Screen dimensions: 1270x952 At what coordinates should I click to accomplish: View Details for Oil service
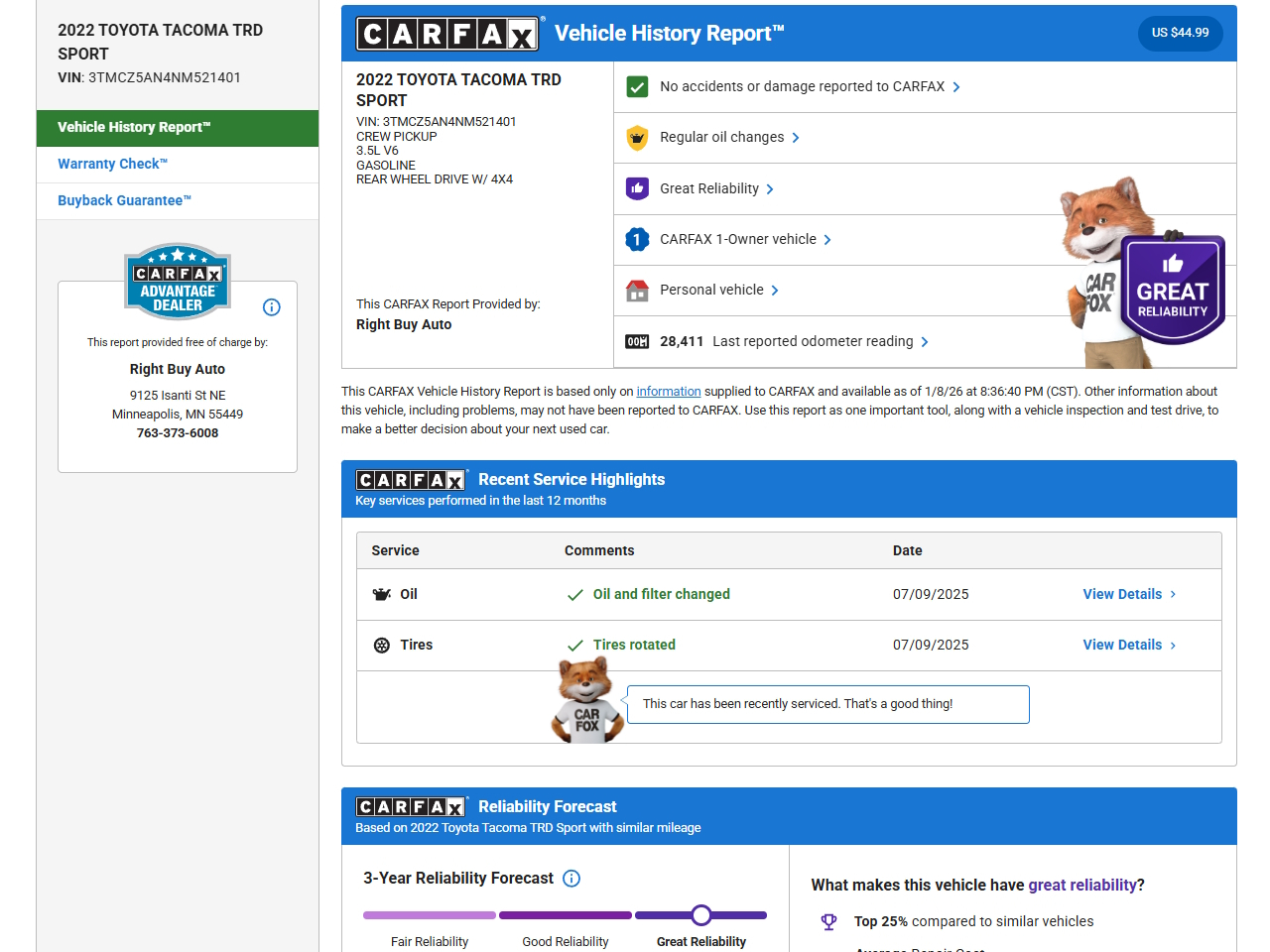(1128, 594)
